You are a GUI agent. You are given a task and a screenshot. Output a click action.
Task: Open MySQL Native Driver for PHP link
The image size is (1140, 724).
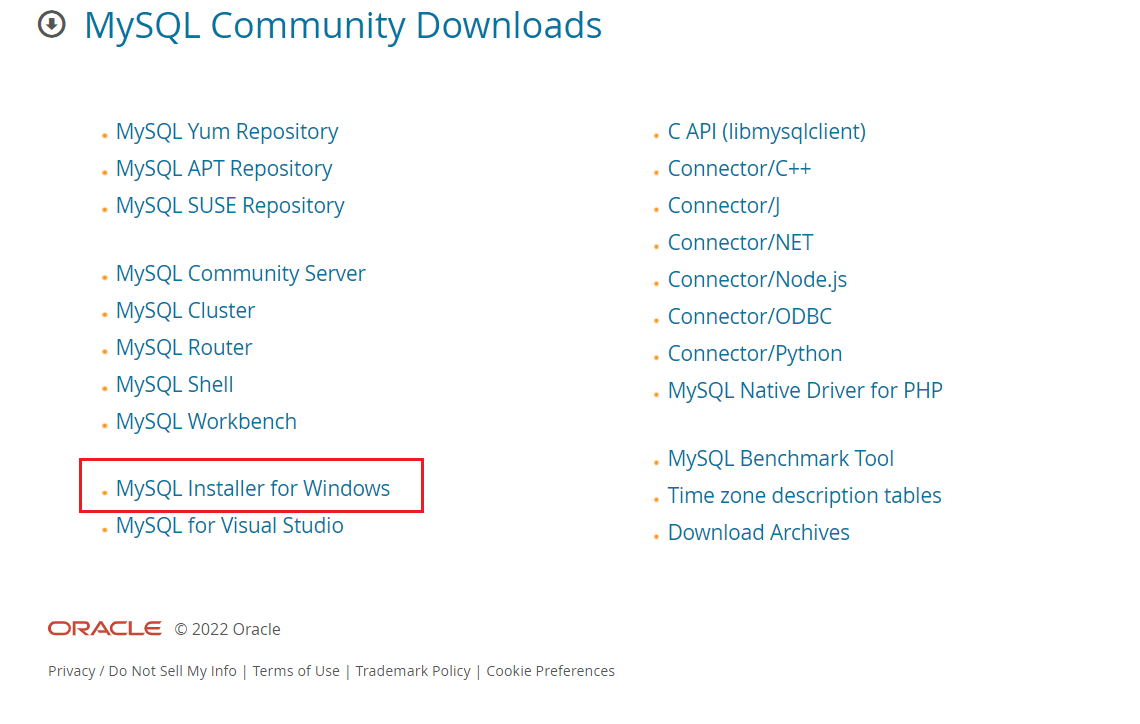pyautogui.click(x=806, y=391)
